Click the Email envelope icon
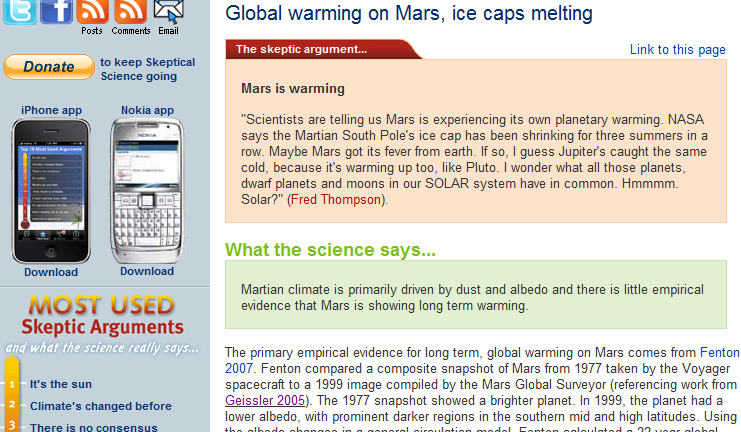This screenshot has width=741, height=432. tap(168, 10)
